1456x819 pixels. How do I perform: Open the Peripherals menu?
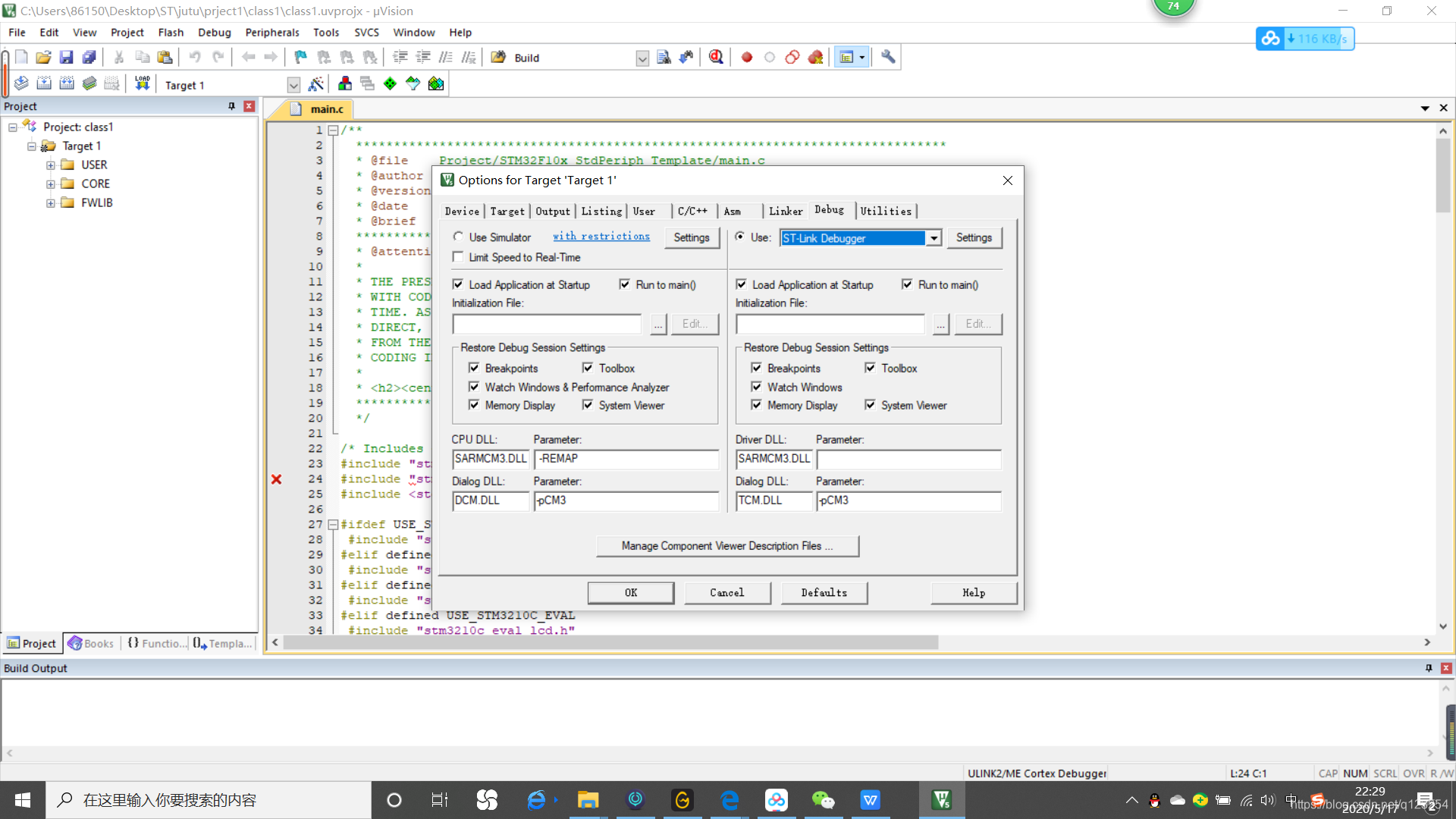point(271,33)
